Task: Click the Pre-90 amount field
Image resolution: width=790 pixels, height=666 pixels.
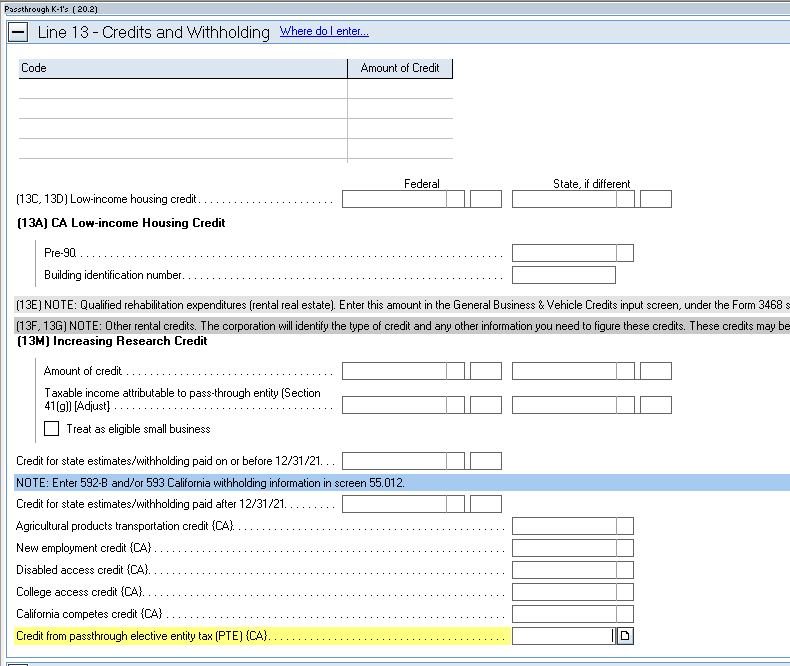Action: tap(564, 253)
